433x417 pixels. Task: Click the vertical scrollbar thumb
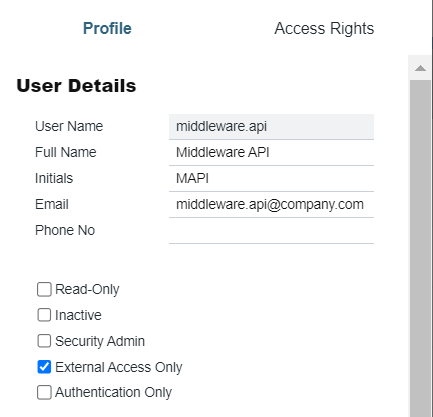420,248
